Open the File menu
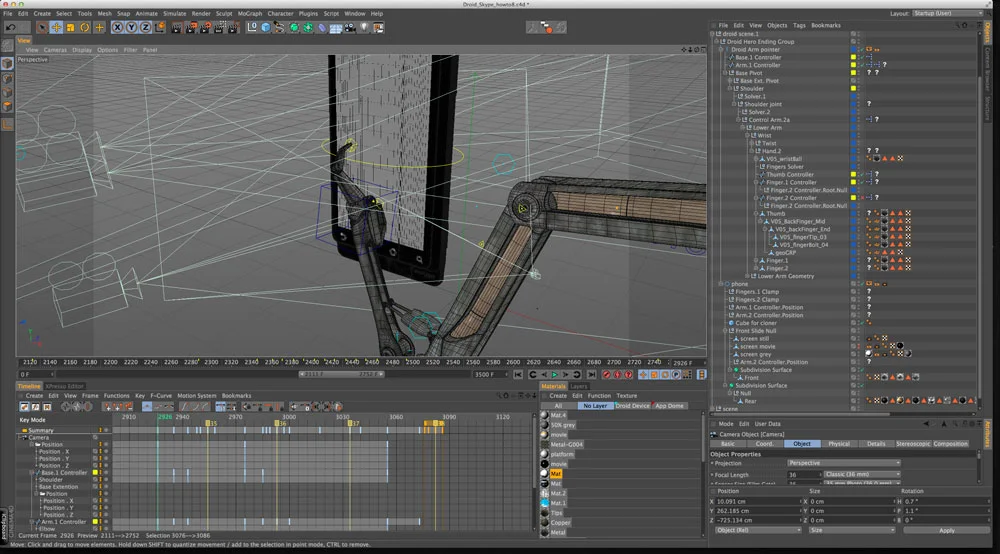 [x=8, y=13]
